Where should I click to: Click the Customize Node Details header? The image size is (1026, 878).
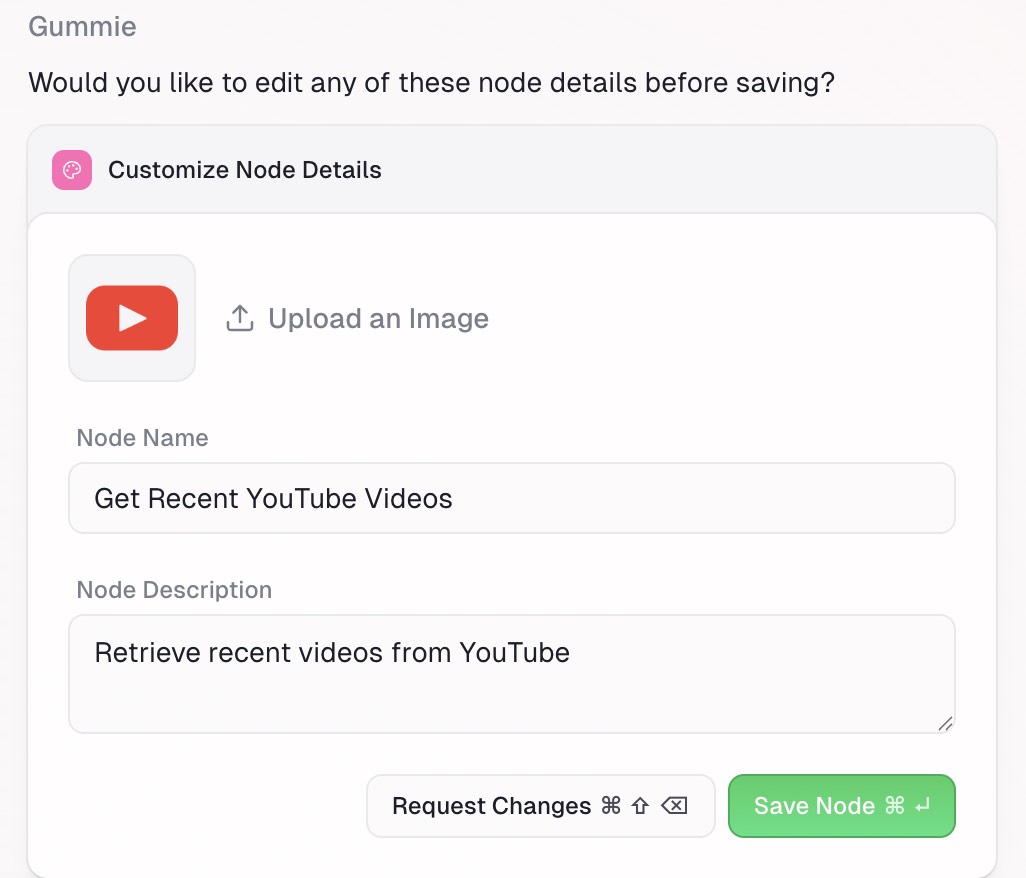click(243, 170)
